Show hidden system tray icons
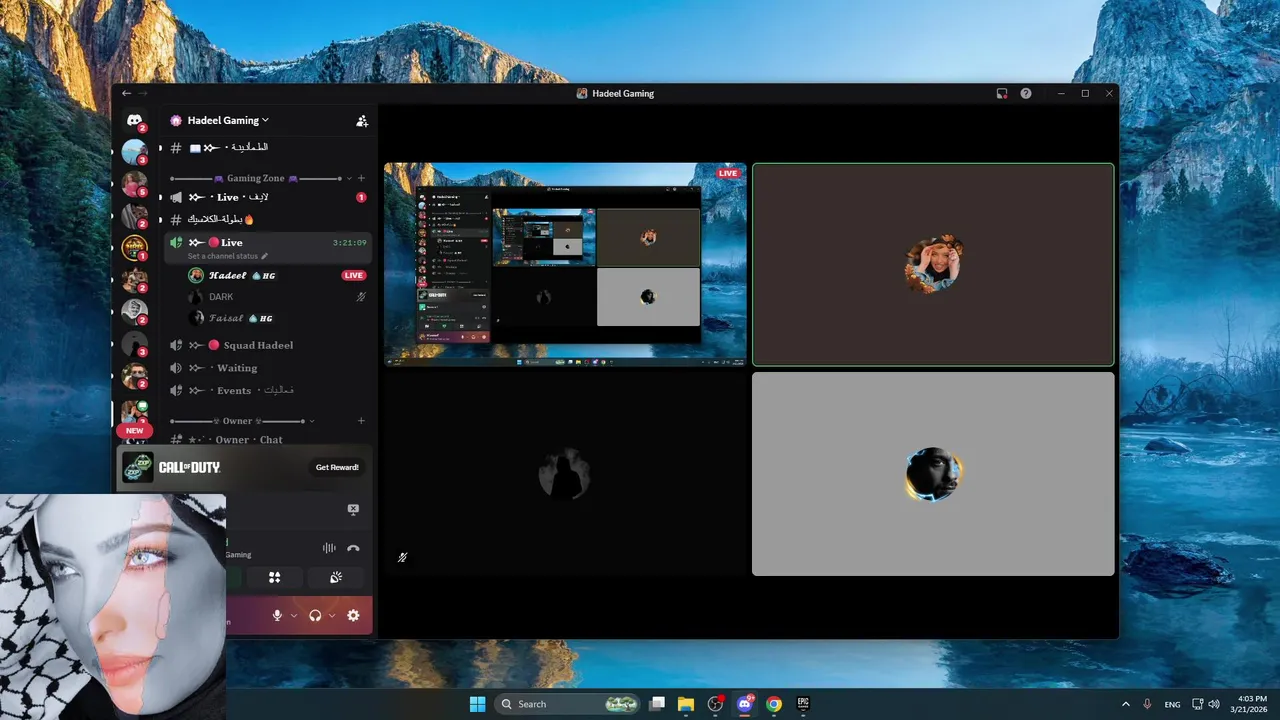Viewport: 1280px width, 720px height. coord(1125,704)
